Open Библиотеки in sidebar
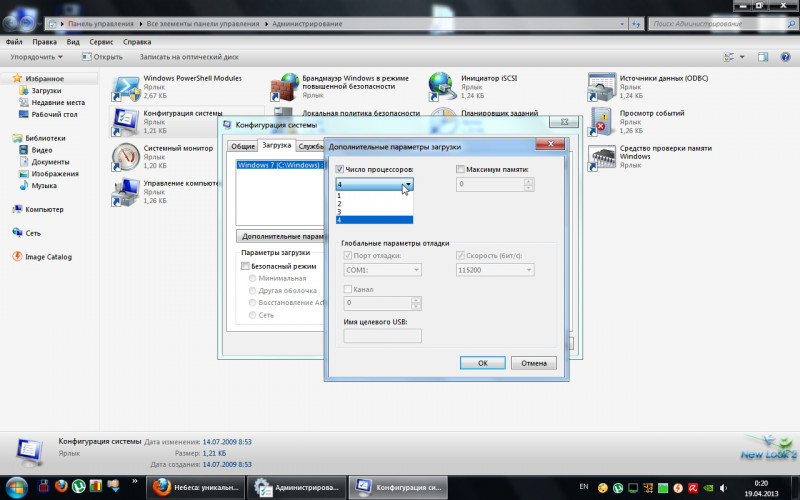 45,138
